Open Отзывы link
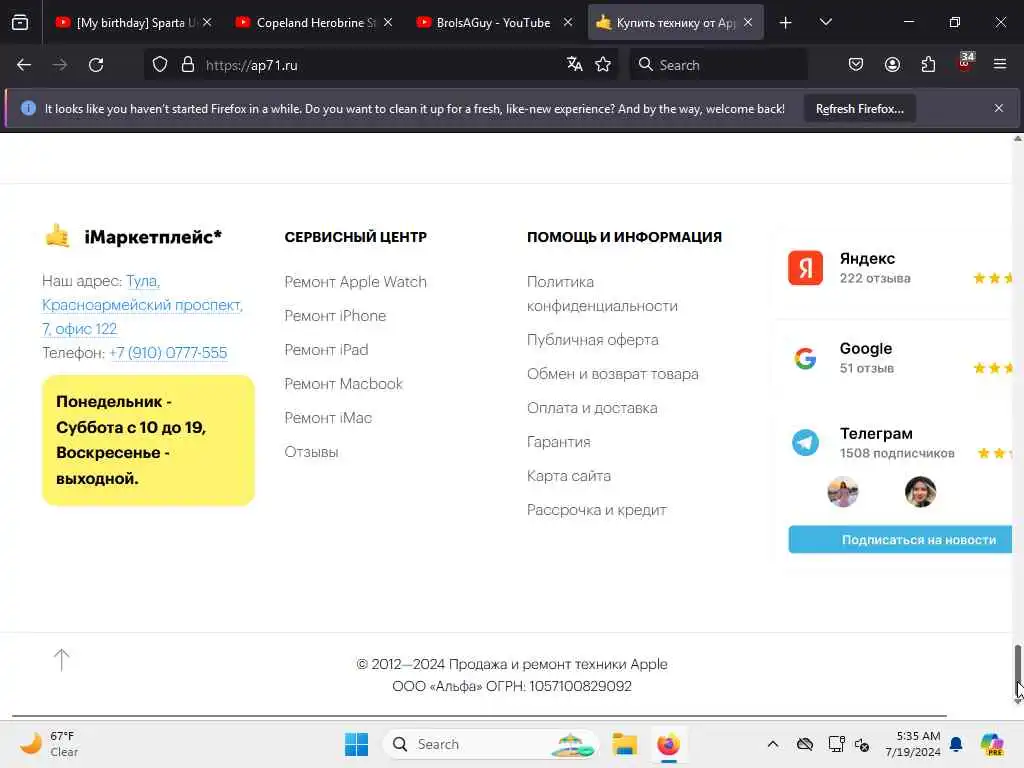This screenshot has width=1024, height=768. pyautogui.click(x=312, y=451)
